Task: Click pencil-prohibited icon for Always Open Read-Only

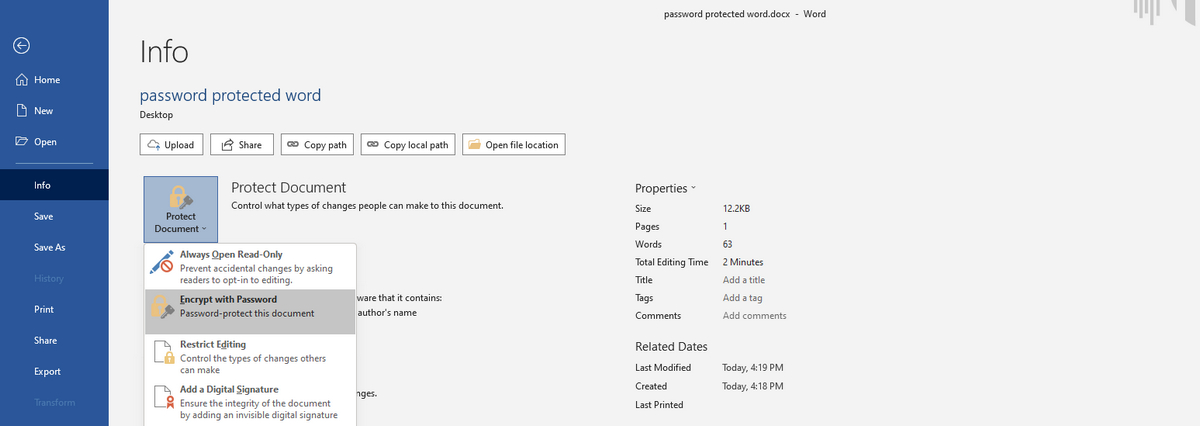Action: (163, 262)
